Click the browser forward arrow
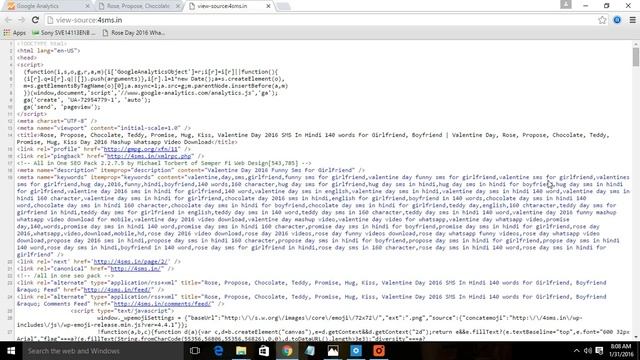 point(22,20)
